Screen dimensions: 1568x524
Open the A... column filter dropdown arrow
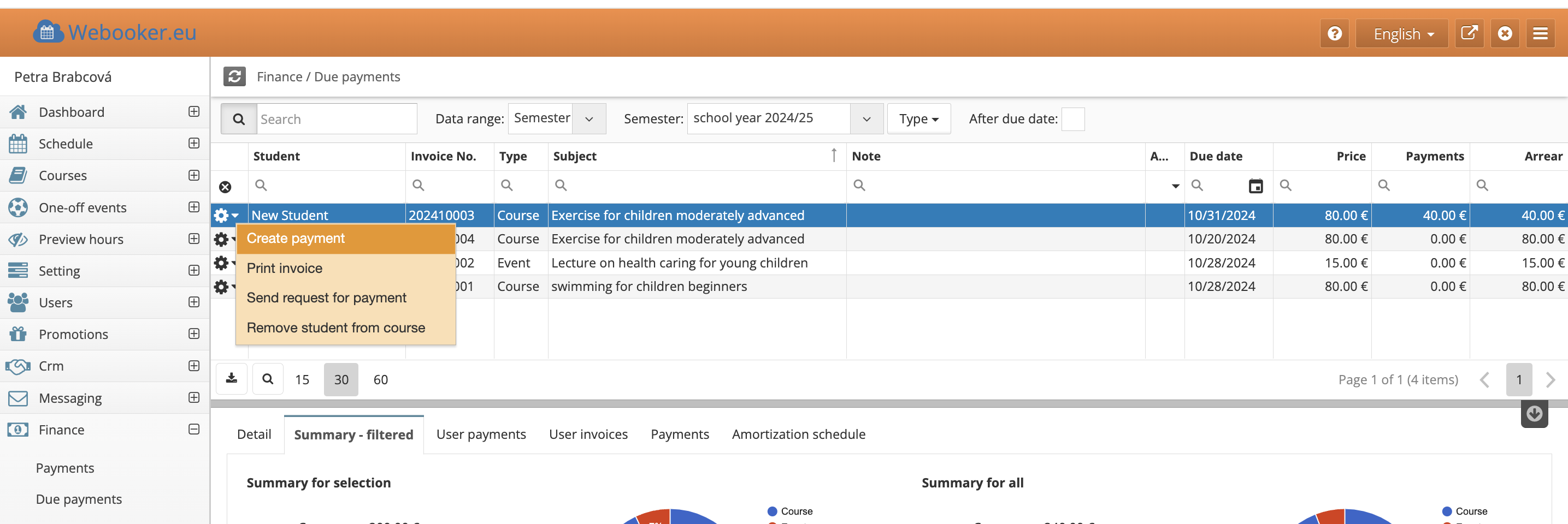point(1175,186)
